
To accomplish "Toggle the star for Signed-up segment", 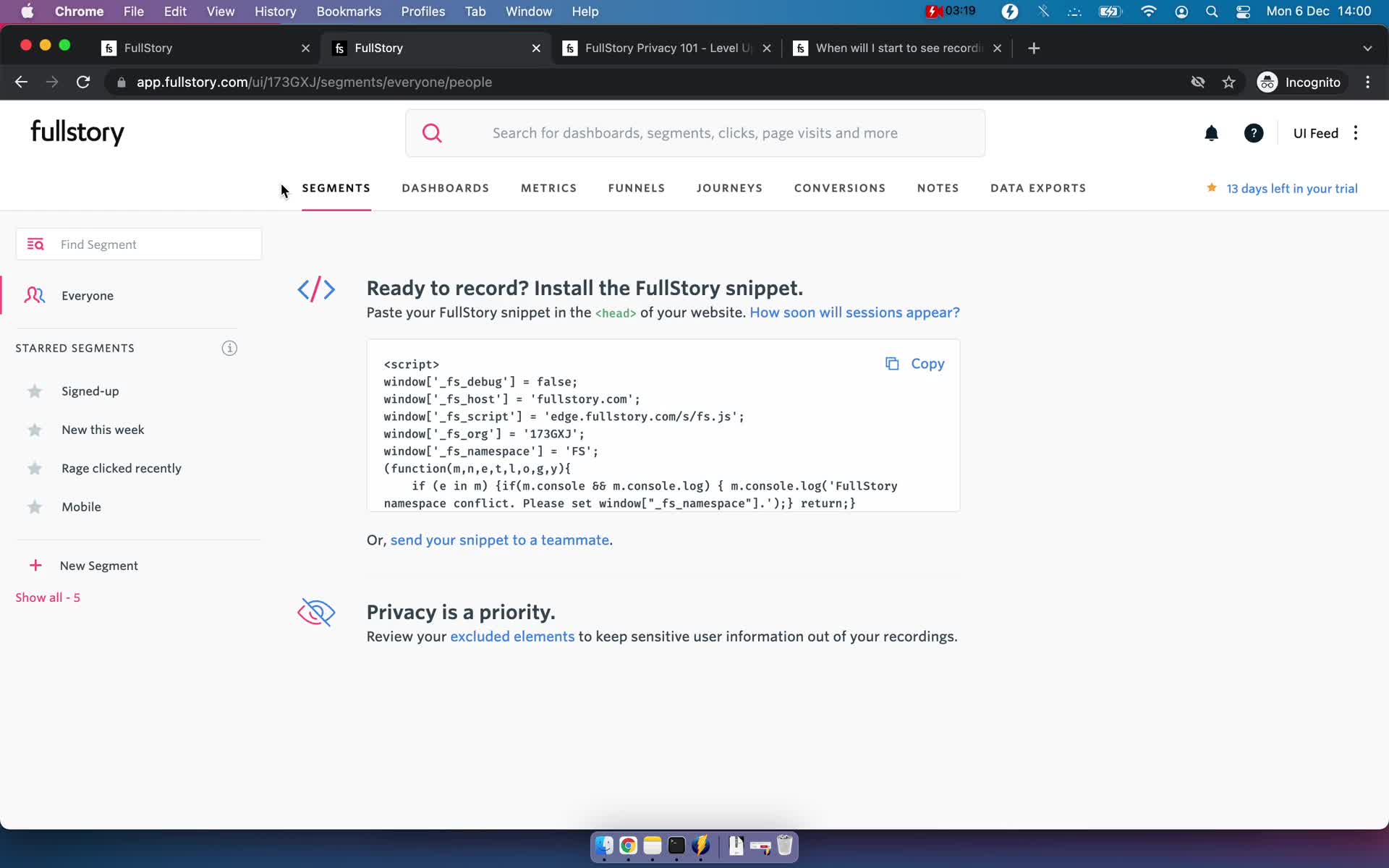I will coord(35,391).
